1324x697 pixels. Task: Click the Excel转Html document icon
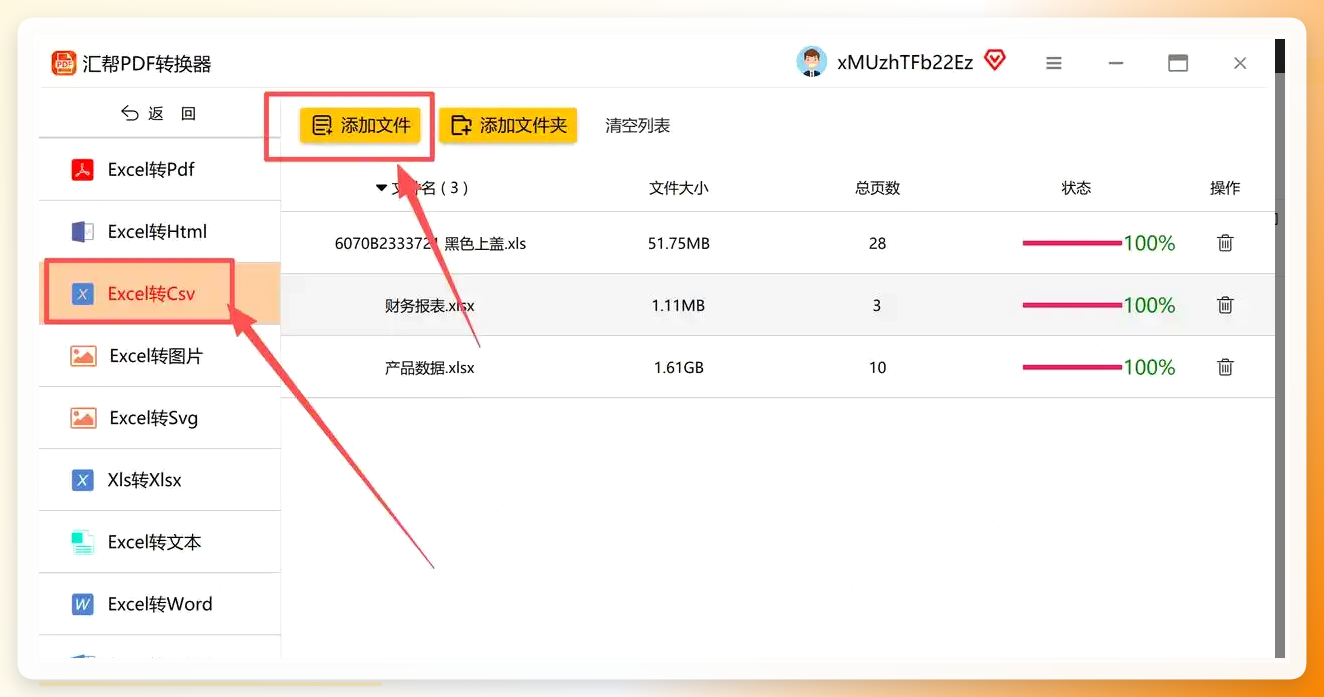[83, 232]
